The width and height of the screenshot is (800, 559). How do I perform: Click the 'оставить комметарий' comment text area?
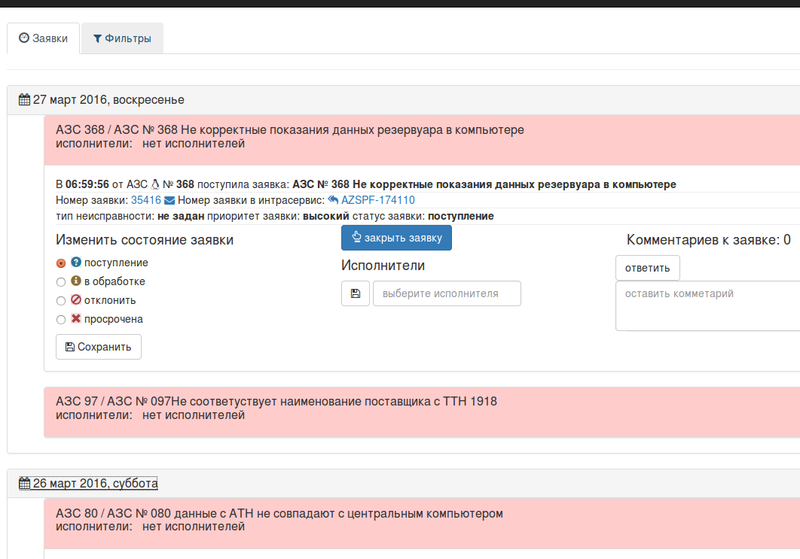[707, 305]
